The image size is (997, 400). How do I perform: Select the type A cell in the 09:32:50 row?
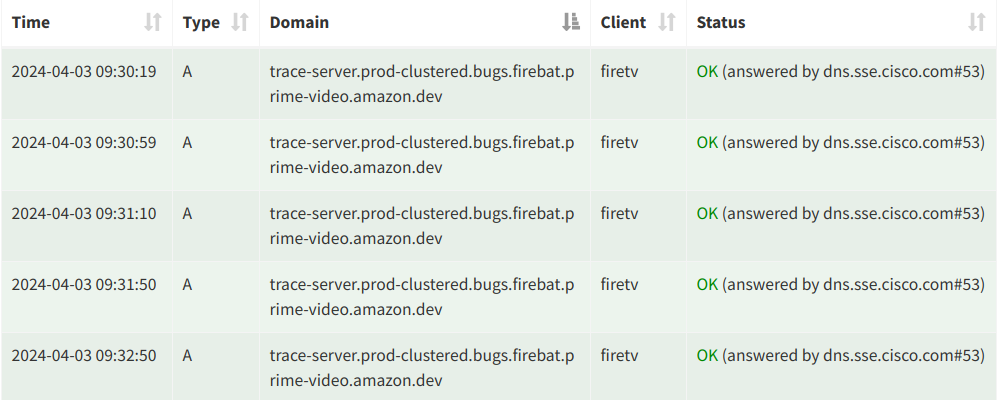[x=188, y=356]
